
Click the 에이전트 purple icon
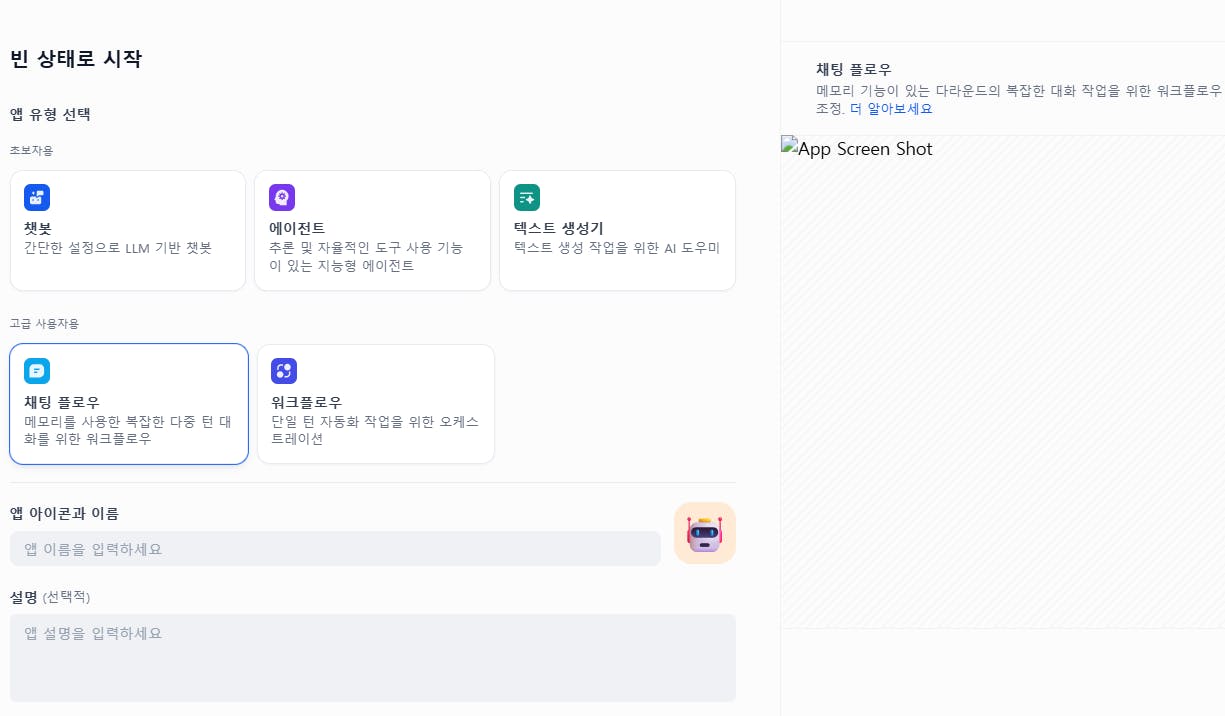(282, 197)
